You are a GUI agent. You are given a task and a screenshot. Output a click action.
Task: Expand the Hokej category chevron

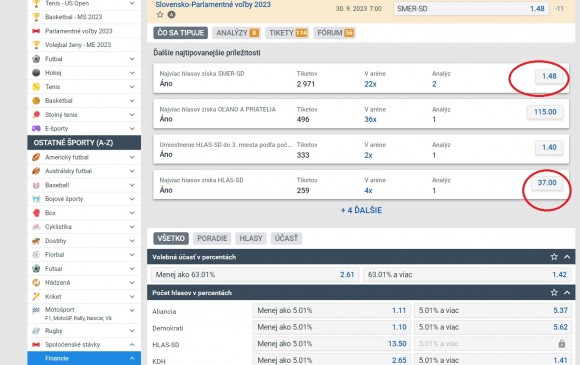[132, 73]
